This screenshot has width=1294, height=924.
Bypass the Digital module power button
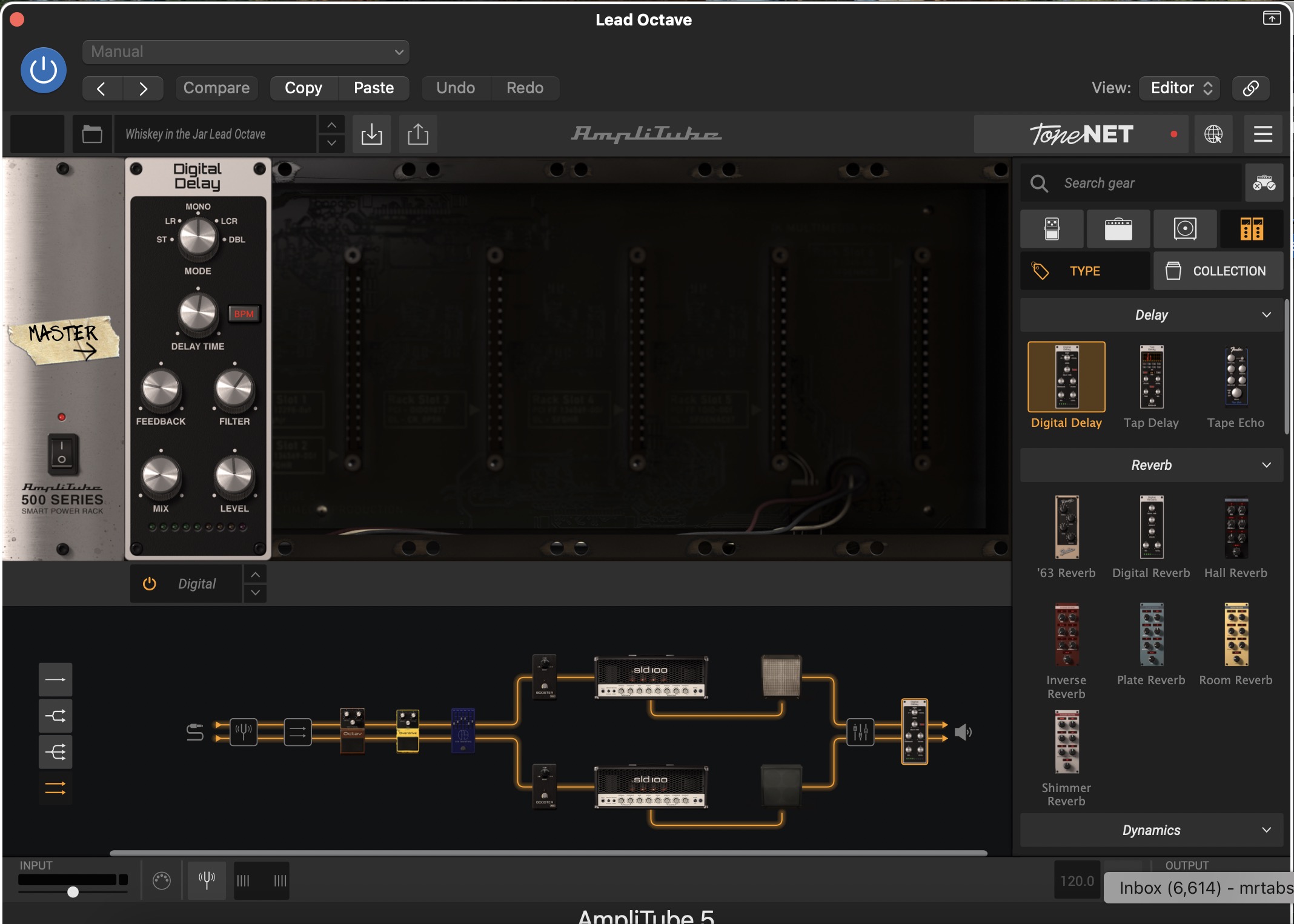click(149, 584)
